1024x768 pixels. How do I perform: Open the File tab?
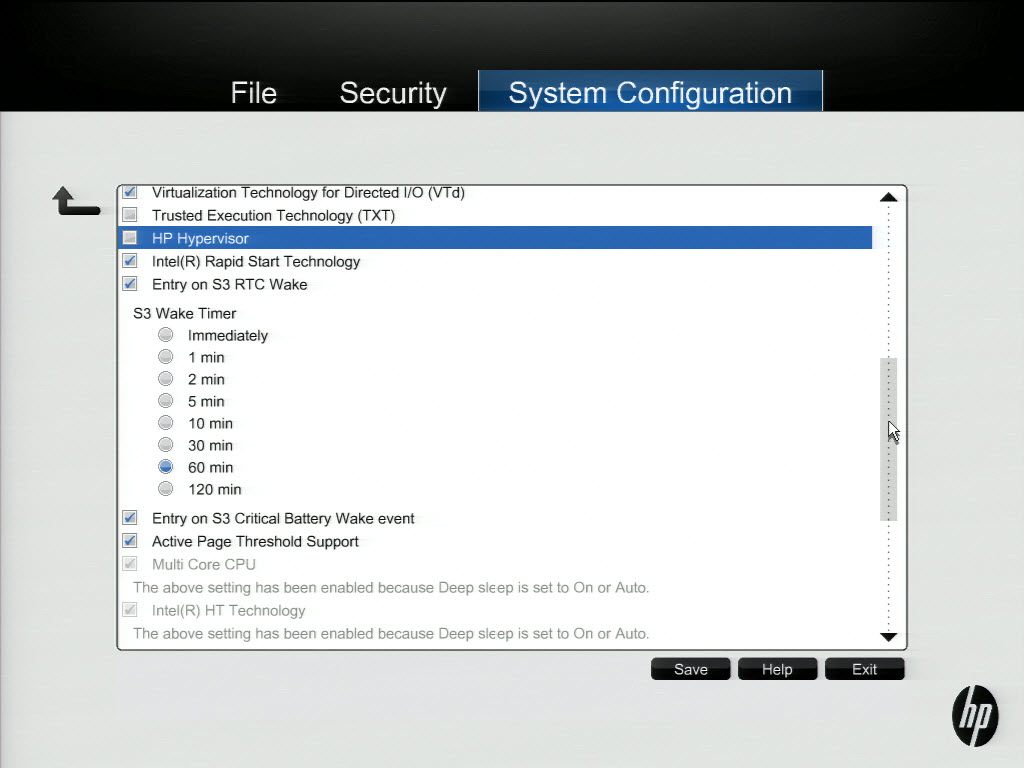253,93
